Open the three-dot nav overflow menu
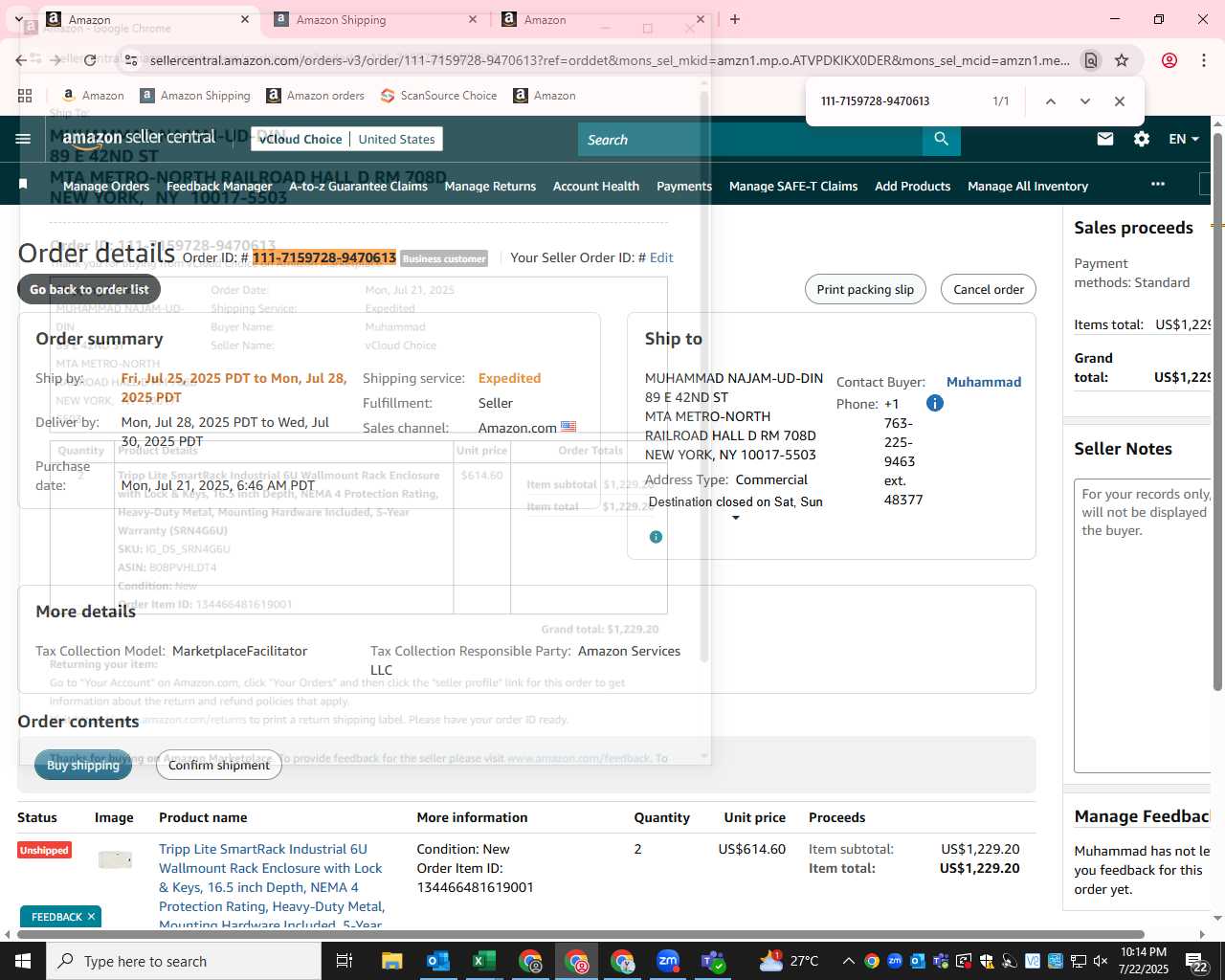The height and width of the screenshot is (980, 1225). tap(1158, 184)
